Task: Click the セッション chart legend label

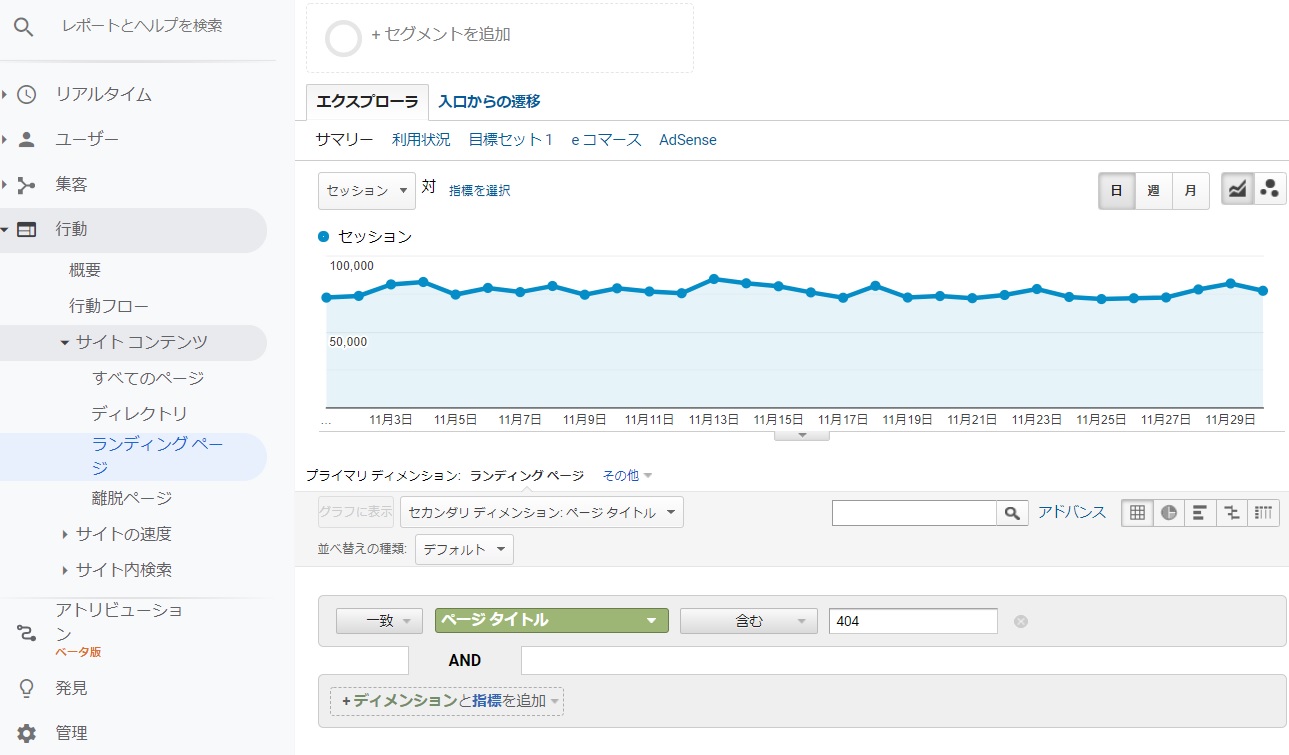Action: (375, 237)
